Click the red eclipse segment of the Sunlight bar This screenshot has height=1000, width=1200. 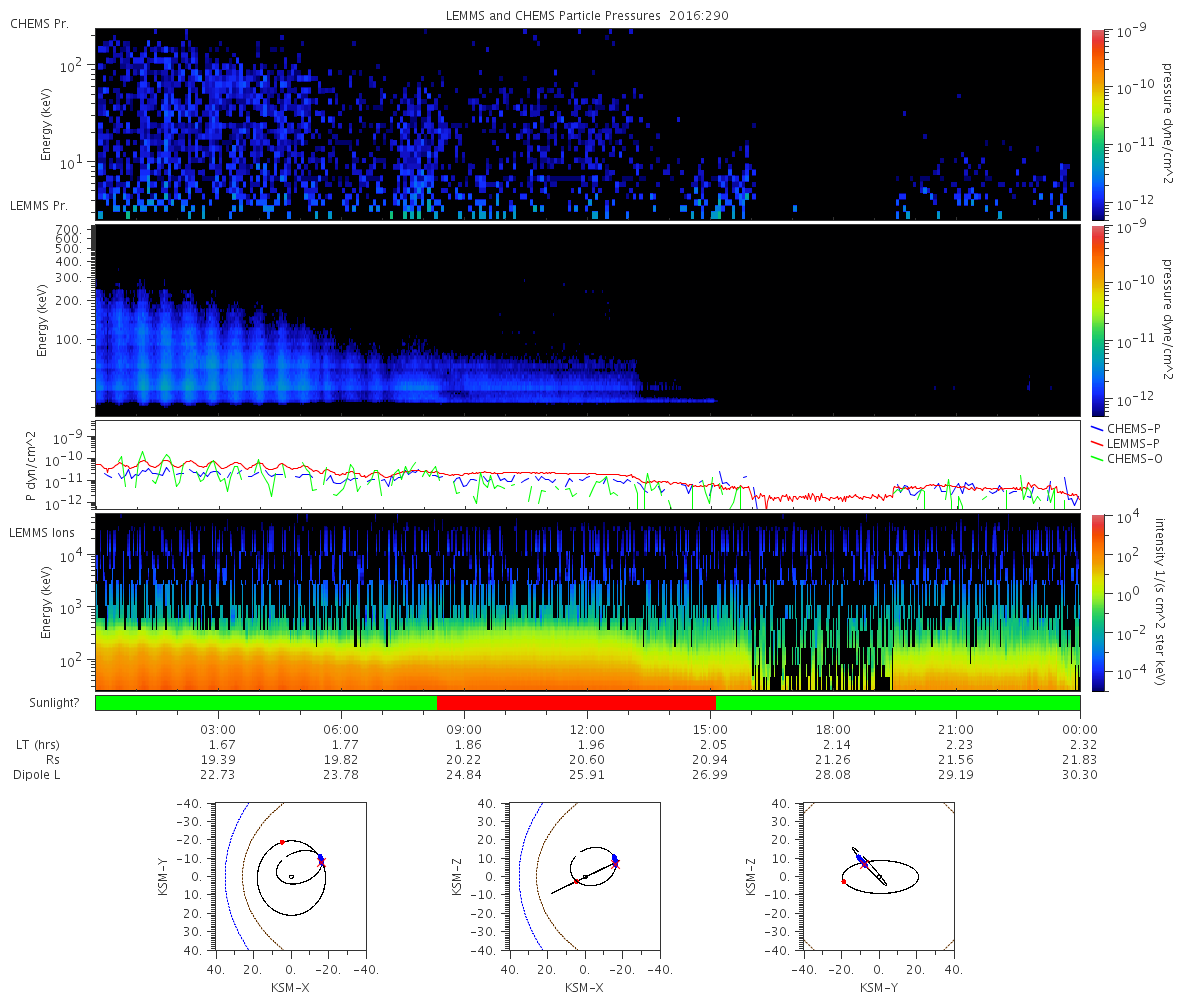click(x=576, y=703)
